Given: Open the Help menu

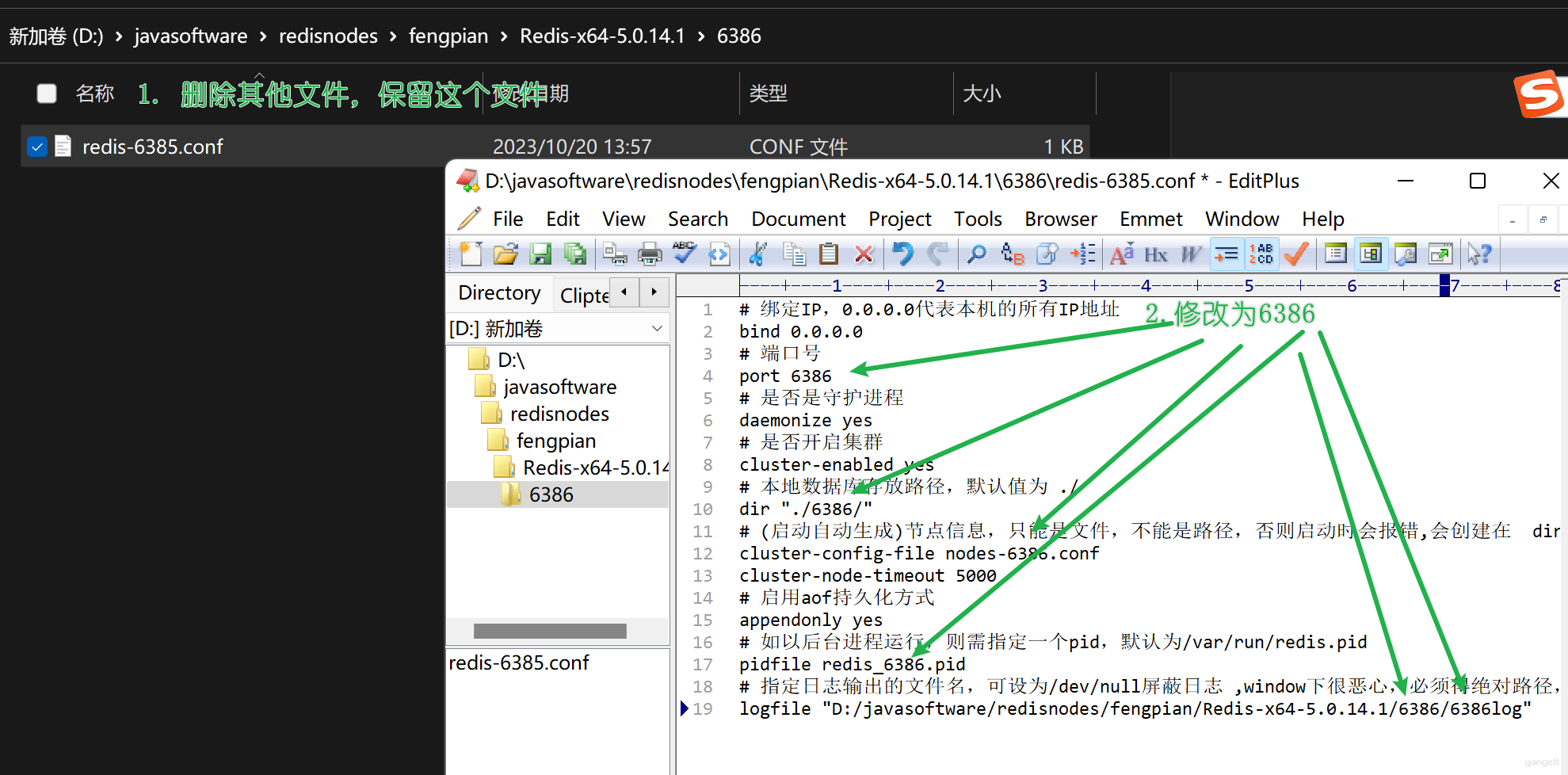Looking at the screenshot, I should (x=1323, y=219).
